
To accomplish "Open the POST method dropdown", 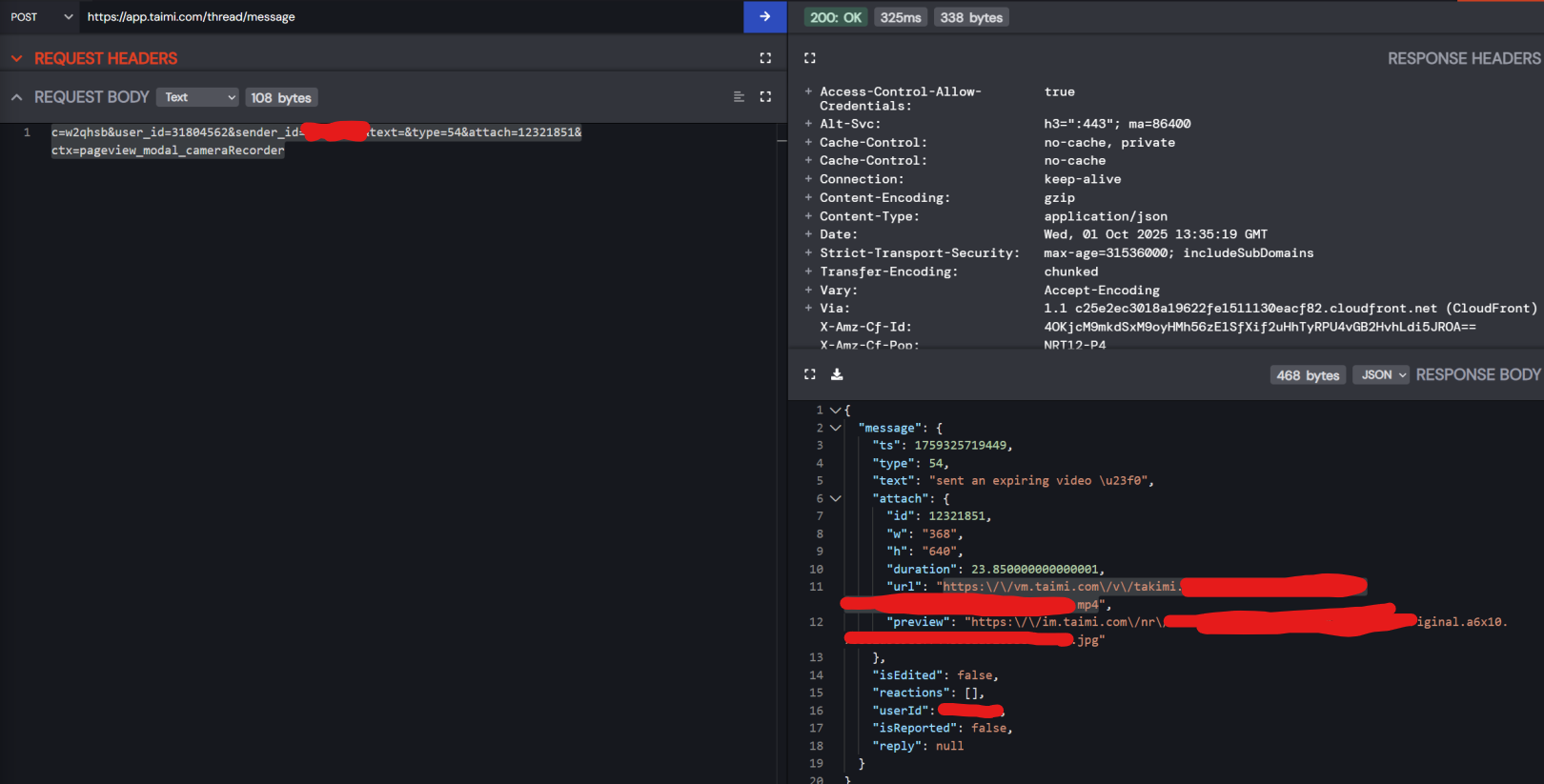I will pyautogui.click(x=42, y=17).
